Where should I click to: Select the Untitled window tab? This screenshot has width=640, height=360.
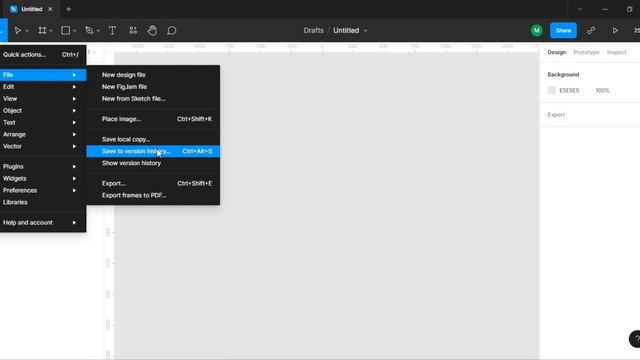click(x=31, y=9)
